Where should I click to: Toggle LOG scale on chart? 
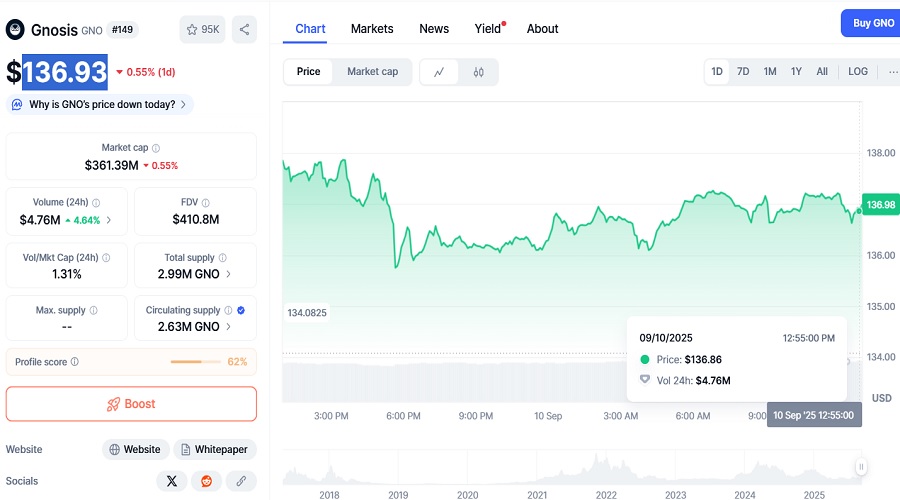[x=858, y=72]
